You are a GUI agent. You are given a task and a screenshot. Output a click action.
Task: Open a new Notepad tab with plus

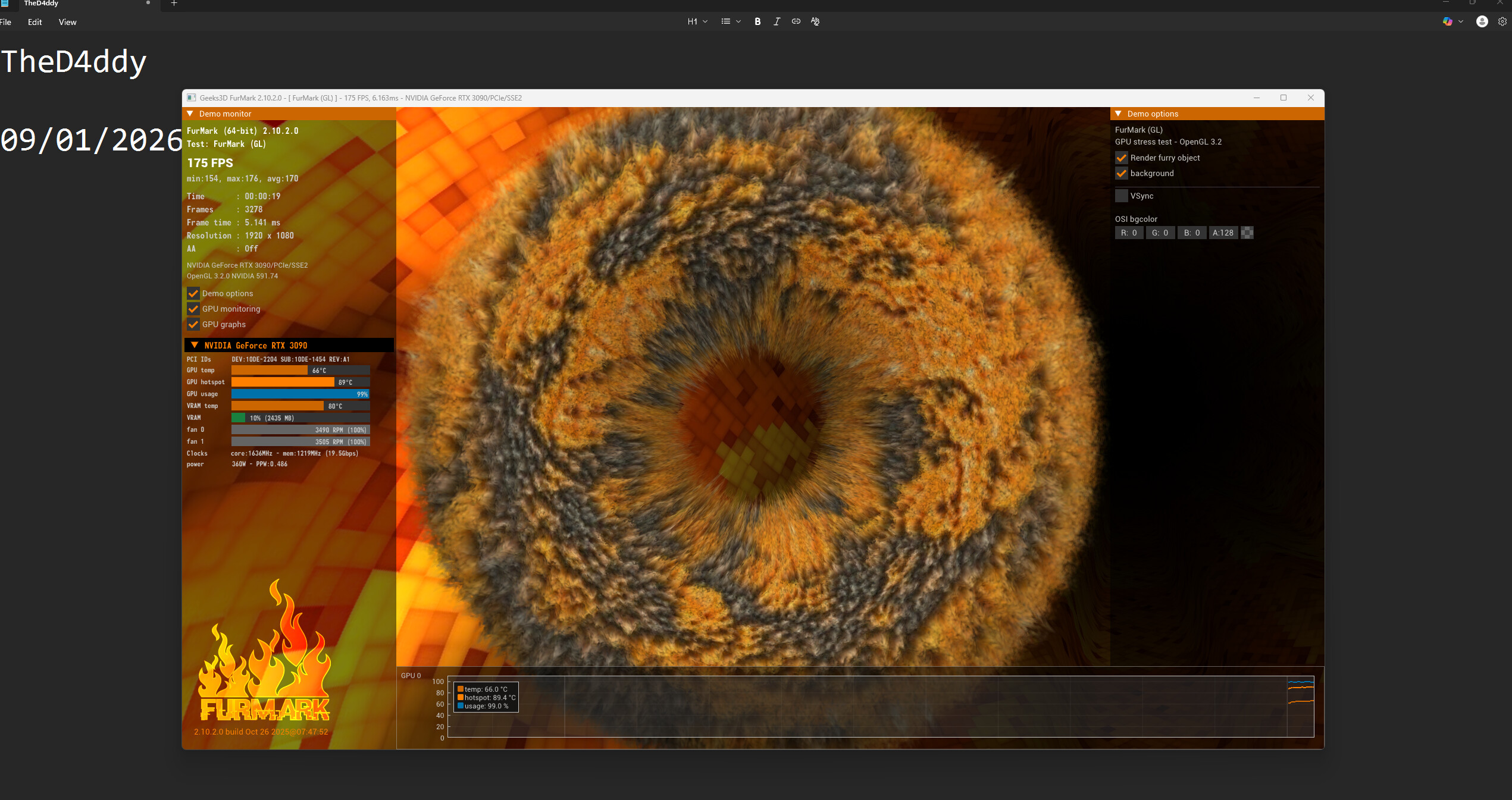point(174,4)
